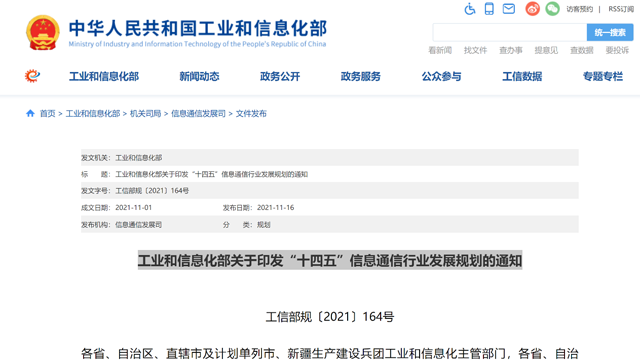Open the 新闻动态 menu
This screenshot has height=360, width=640.
click(x=199, y=76)
